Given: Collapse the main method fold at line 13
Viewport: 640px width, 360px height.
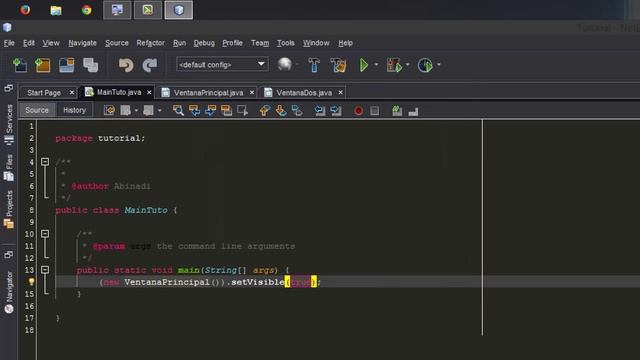Looking at the screenshot, I should pyautogui.click(x=45, y=270).
